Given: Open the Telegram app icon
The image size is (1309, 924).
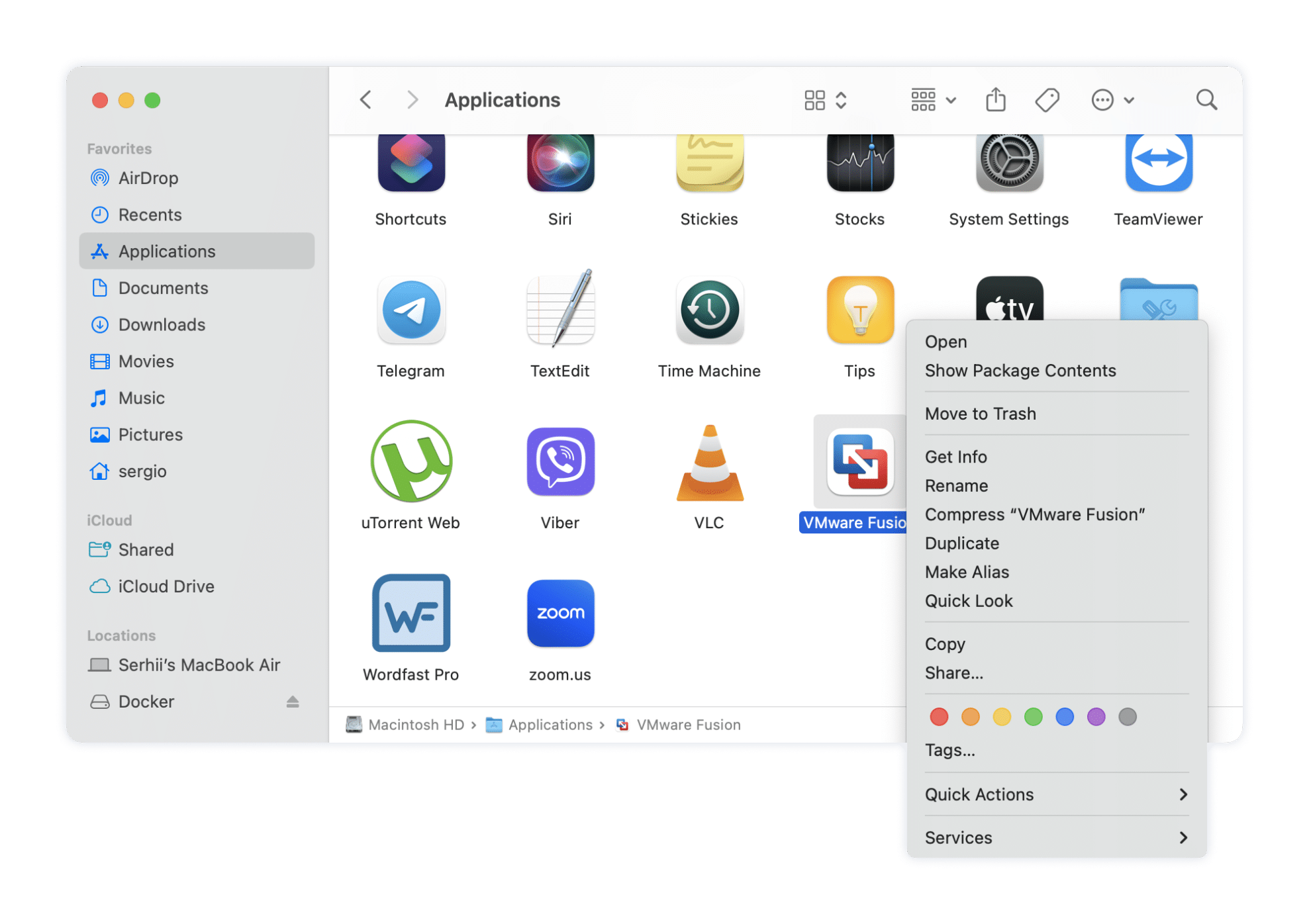Looking at the screenshot, I should (411, 311).
